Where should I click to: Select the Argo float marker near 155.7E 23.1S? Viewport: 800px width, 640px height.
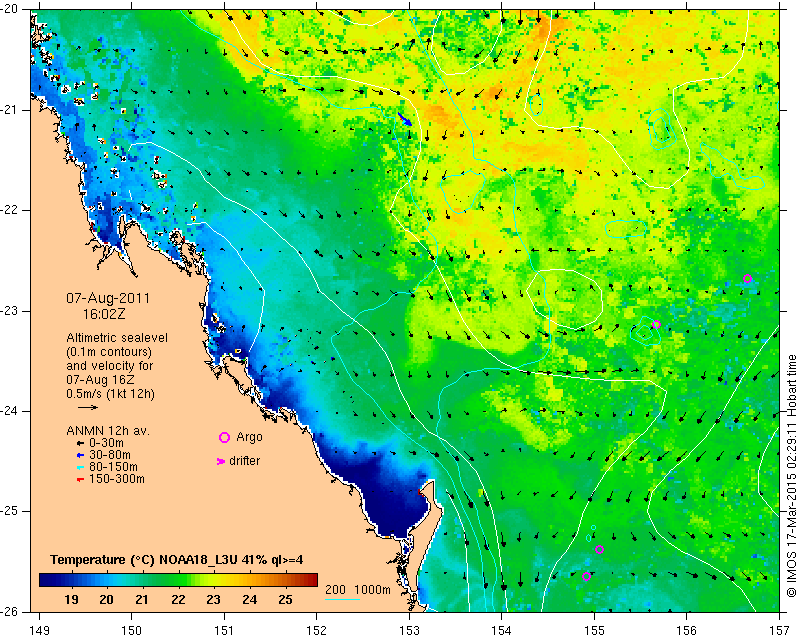[x=657, y=325]
